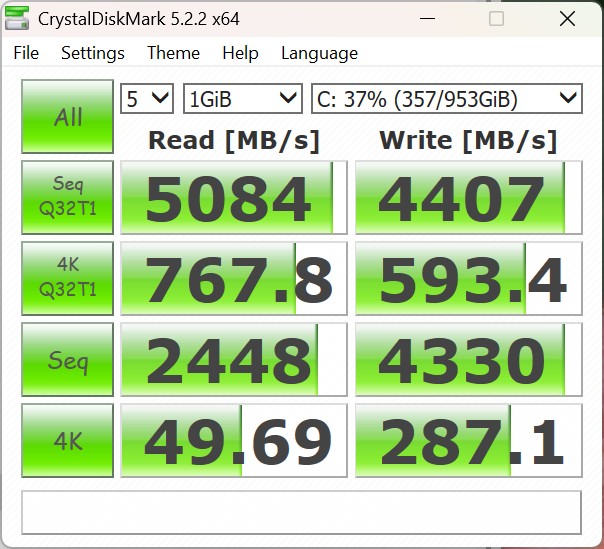Click the 4K Q32T1 read result 767.8
The image size is (604, 549).
[x=234, y=278]
